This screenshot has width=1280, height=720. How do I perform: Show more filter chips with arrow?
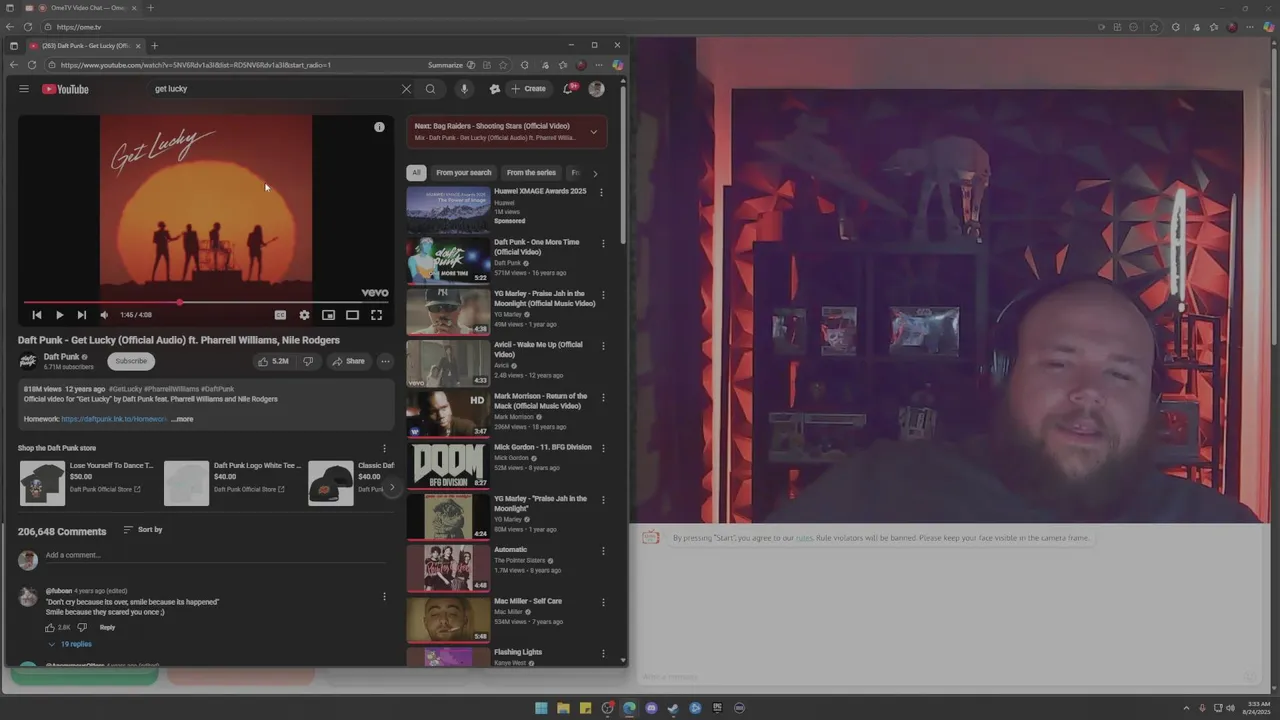(595, 173)
